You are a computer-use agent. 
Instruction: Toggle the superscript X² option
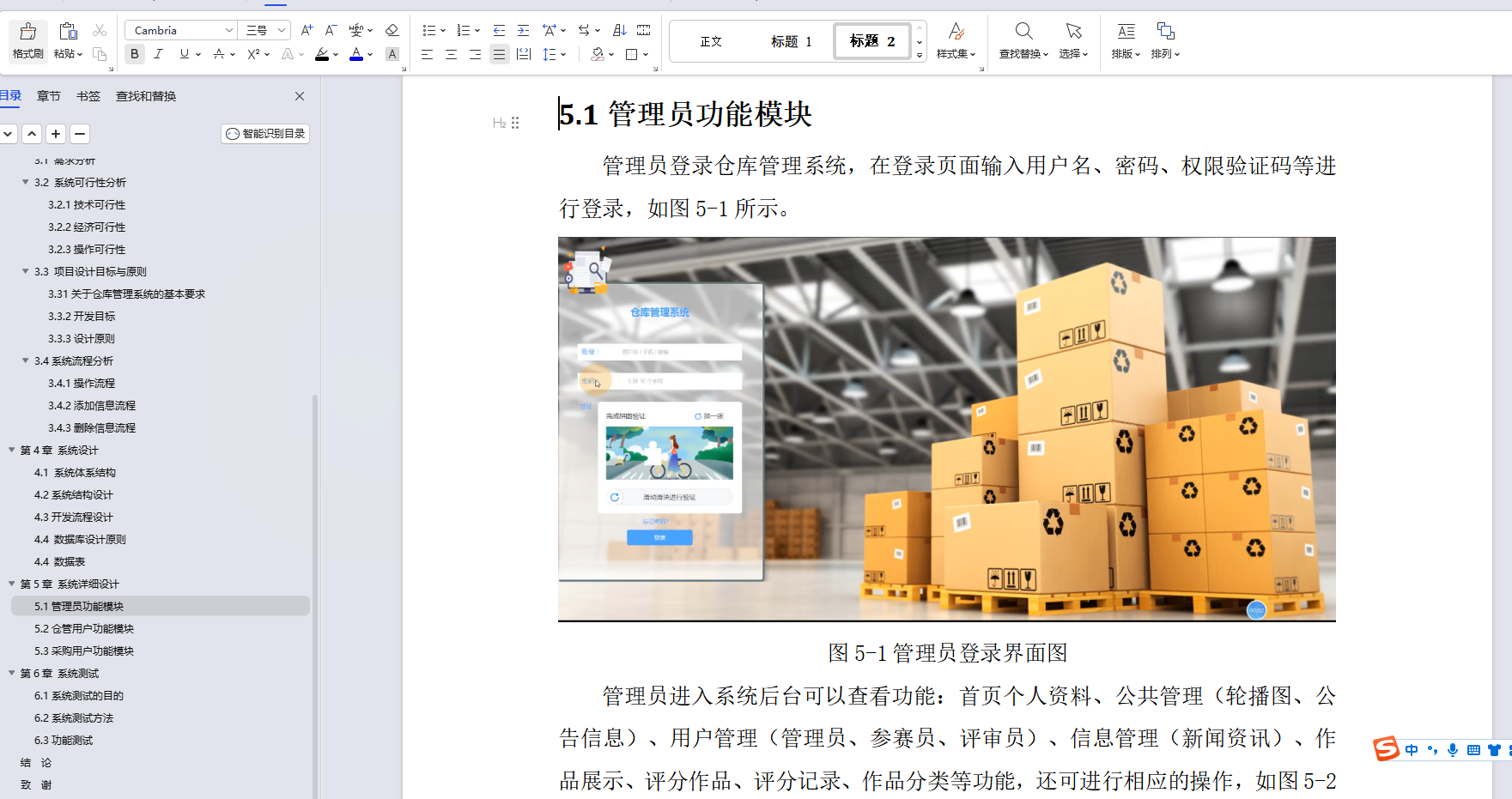(x=252, y=53)
